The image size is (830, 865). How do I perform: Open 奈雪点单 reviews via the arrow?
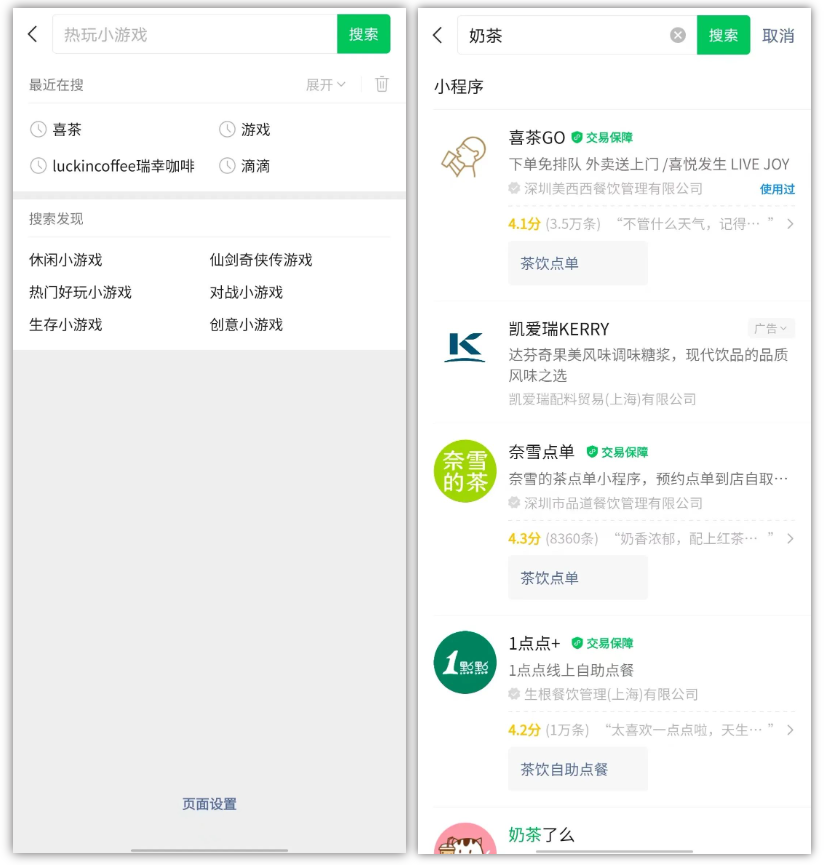tap(790, 538)
